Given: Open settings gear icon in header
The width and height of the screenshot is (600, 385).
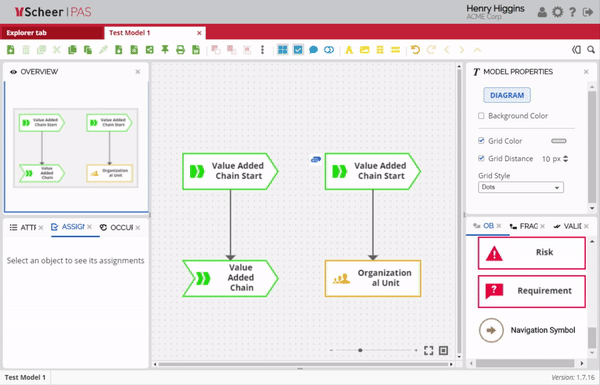Looking at the screenshot, I should click(x=558, y=12).
